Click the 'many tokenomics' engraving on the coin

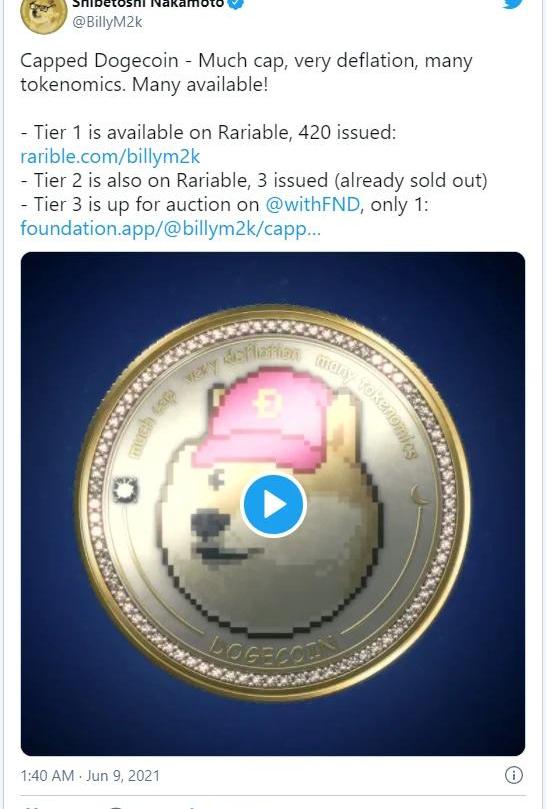pyautogui.click(x=367, y=398)
